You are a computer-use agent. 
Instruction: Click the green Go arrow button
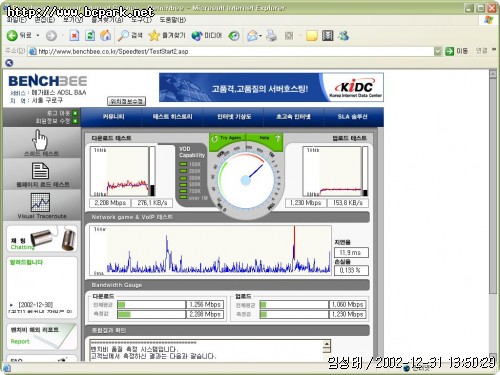(449, 51)
